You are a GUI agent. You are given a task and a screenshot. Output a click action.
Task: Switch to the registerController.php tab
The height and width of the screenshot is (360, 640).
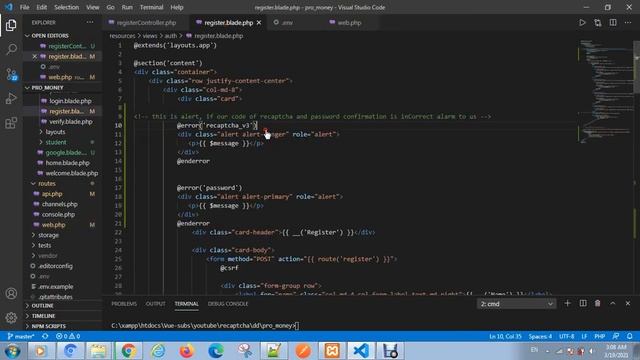[146, 23]
